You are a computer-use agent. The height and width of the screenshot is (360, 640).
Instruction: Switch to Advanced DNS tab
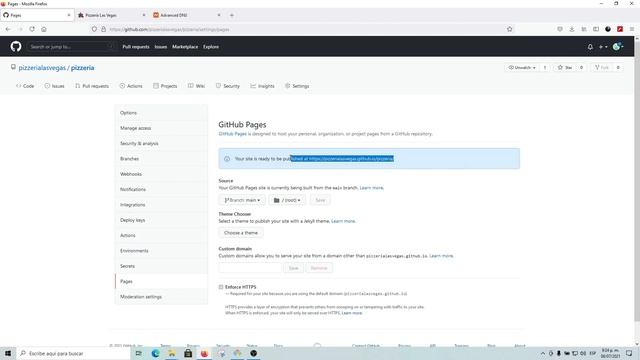[x=186, y=15]
